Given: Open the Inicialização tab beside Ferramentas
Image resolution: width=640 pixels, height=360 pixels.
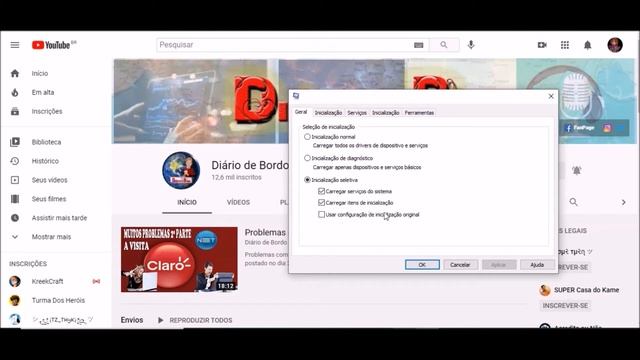Looking at the screenshot, I should [x=386, y=113].
